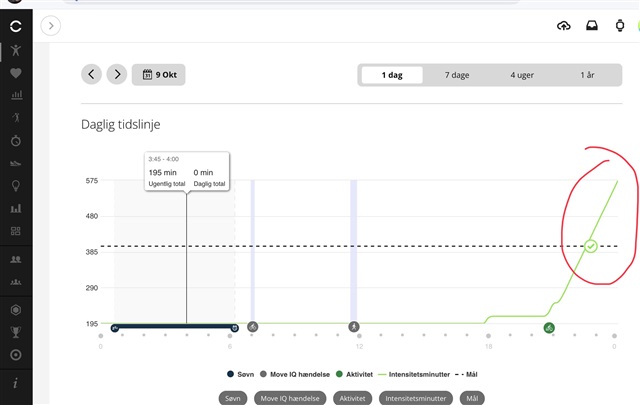The width and height of the screenshot is (640, 405).
Task: Go to previous day with left arrow
Action: (x=92, y=74)
